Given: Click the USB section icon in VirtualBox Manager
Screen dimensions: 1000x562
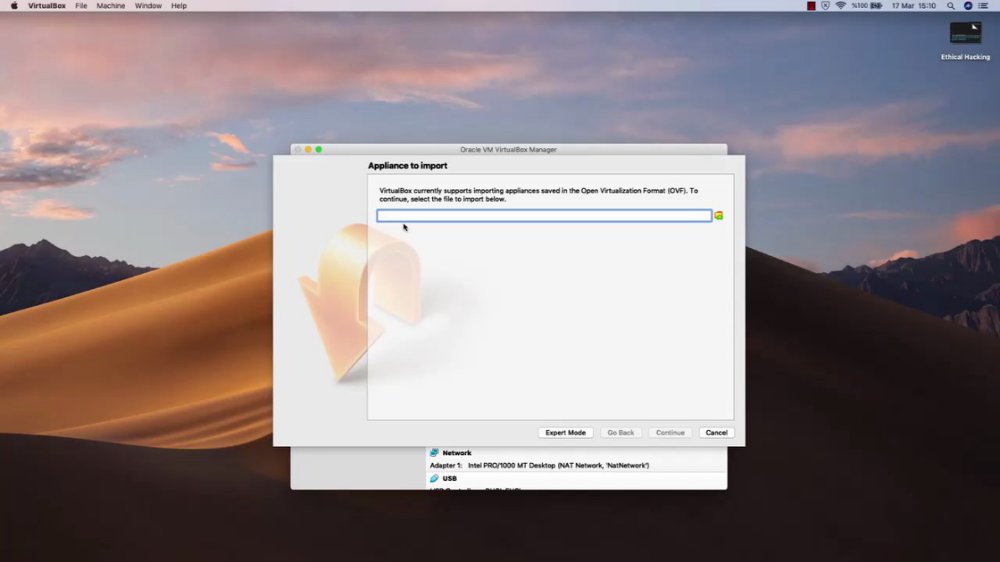Looking at the screenshot, I should click(x=434, y=478).
